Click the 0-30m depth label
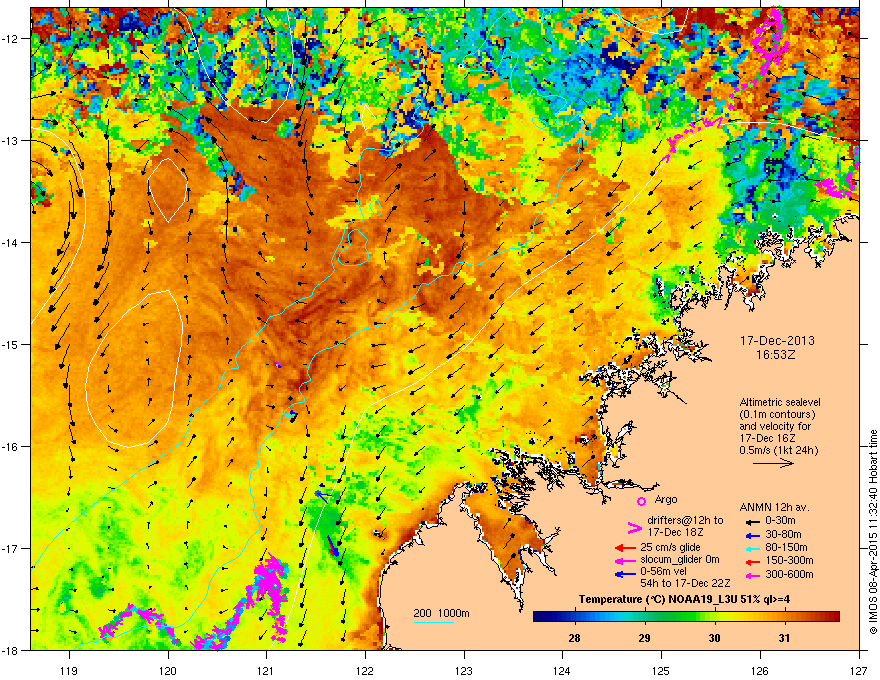Image resolution: width=880 pixels, height=680 pixels. (780, 521)
